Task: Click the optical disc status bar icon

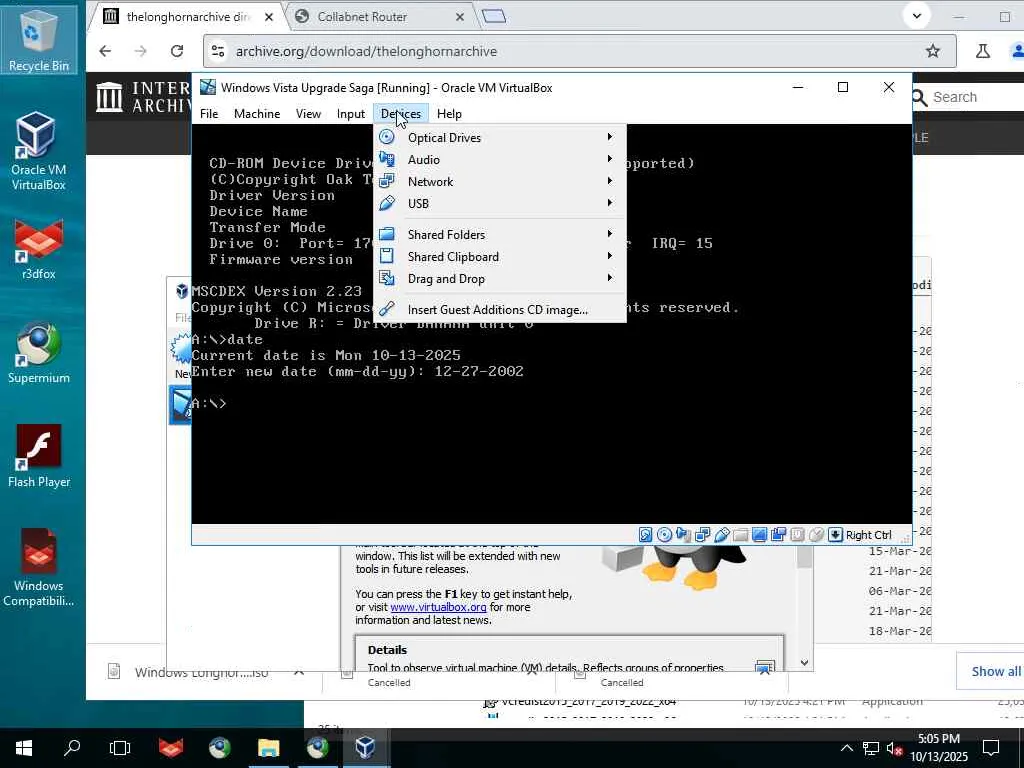Action: click(x=664, y=535)
